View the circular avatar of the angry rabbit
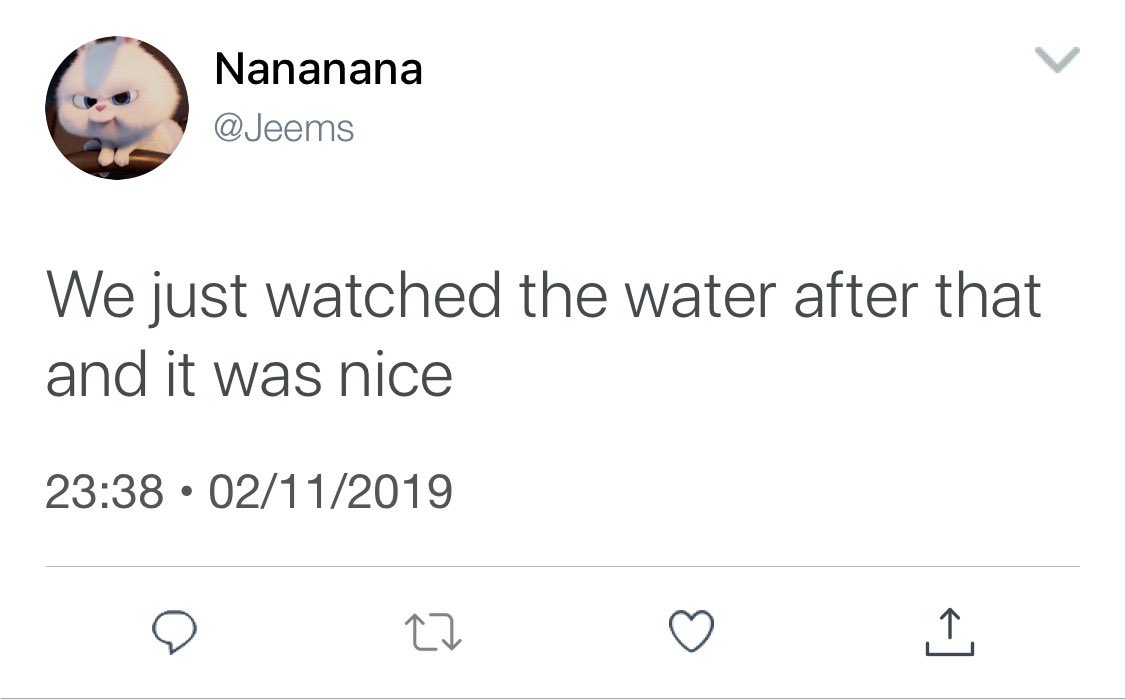Screen dimensions: 1125x700 pos(117,108)
